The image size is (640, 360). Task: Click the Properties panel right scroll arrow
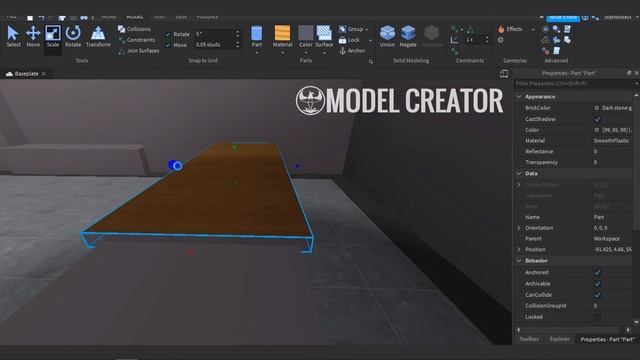(x=628, y=330)
